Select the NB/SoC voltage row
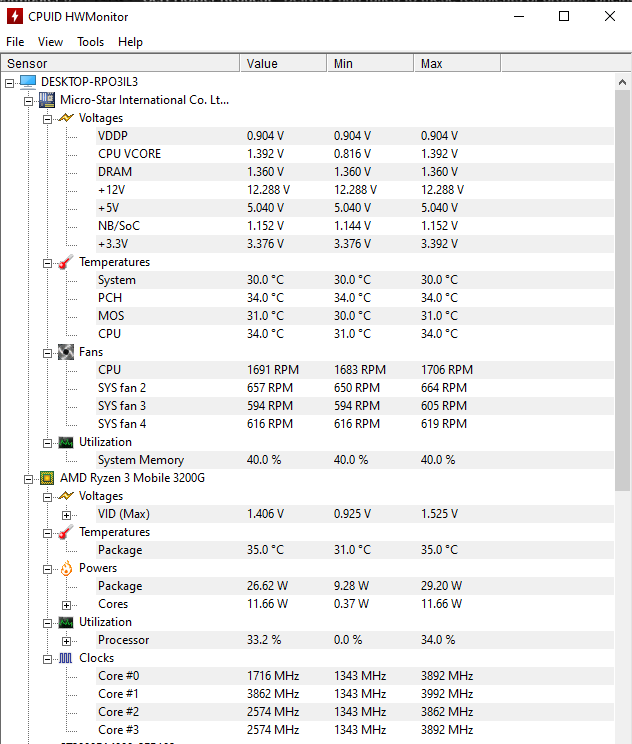 [x=355, y=226]
